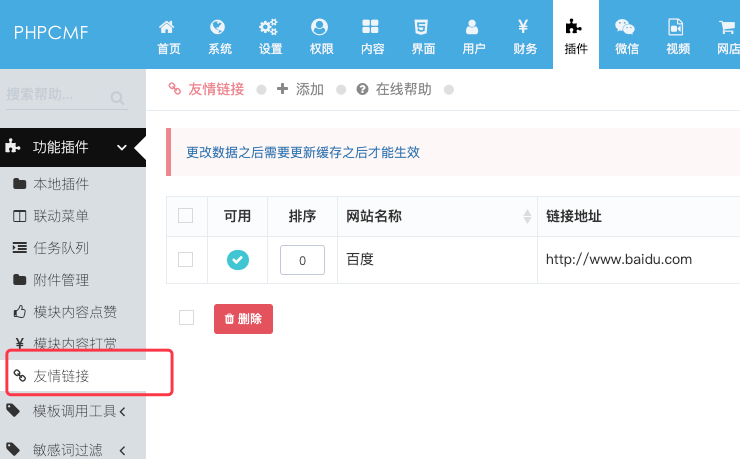Open the 权限 user-circle icon
Screen dimensions: 740x459
pos(319,27)
